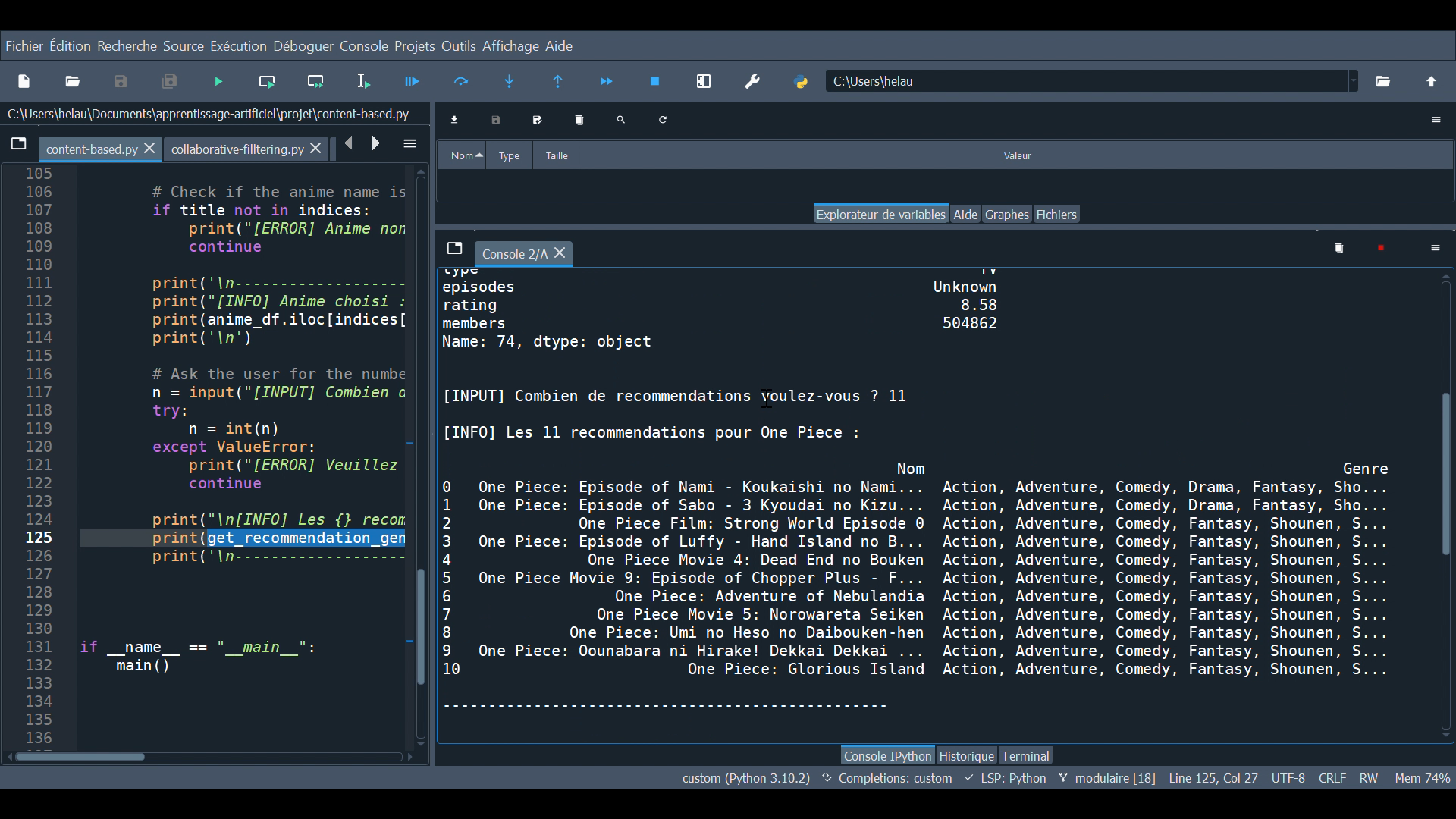Switch to the collaborative-filltering.py tab

[x=237, y=149]
